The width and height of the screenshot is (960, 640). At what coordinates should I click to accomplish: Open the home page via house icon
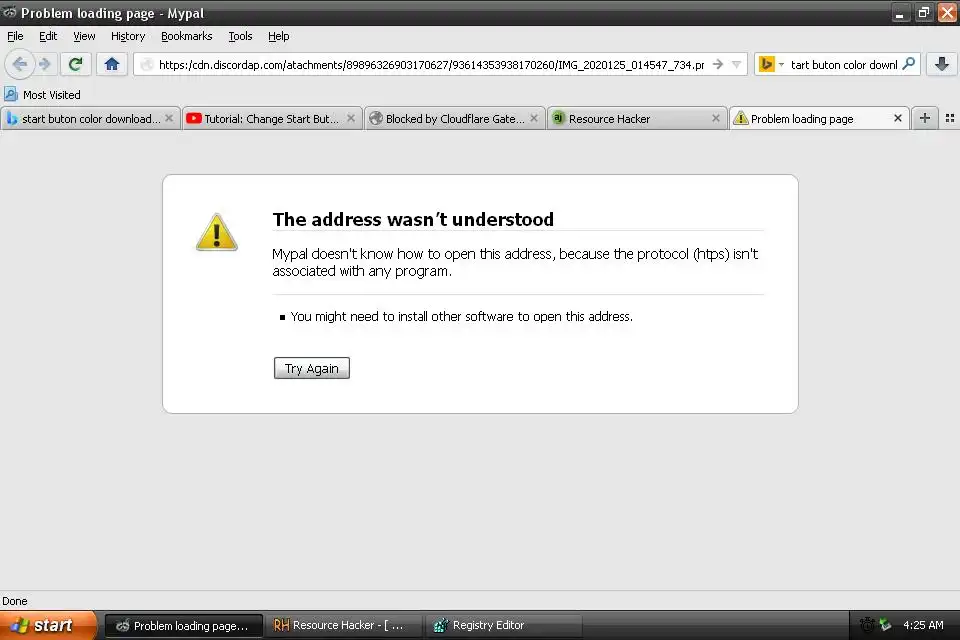[111, 64]
